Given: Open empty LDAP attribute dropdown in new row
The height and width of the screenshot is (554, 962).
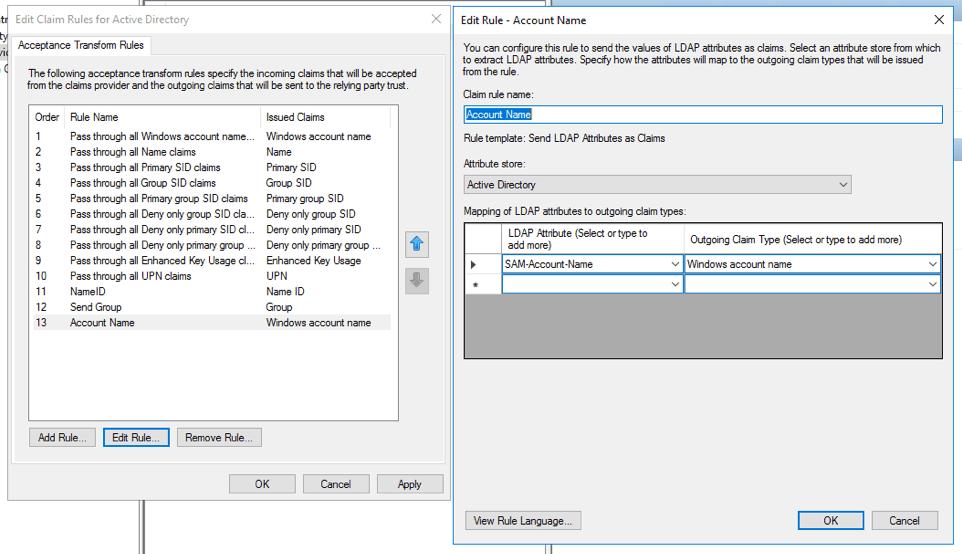Looking at the screenshot, I should click(675, 285).
